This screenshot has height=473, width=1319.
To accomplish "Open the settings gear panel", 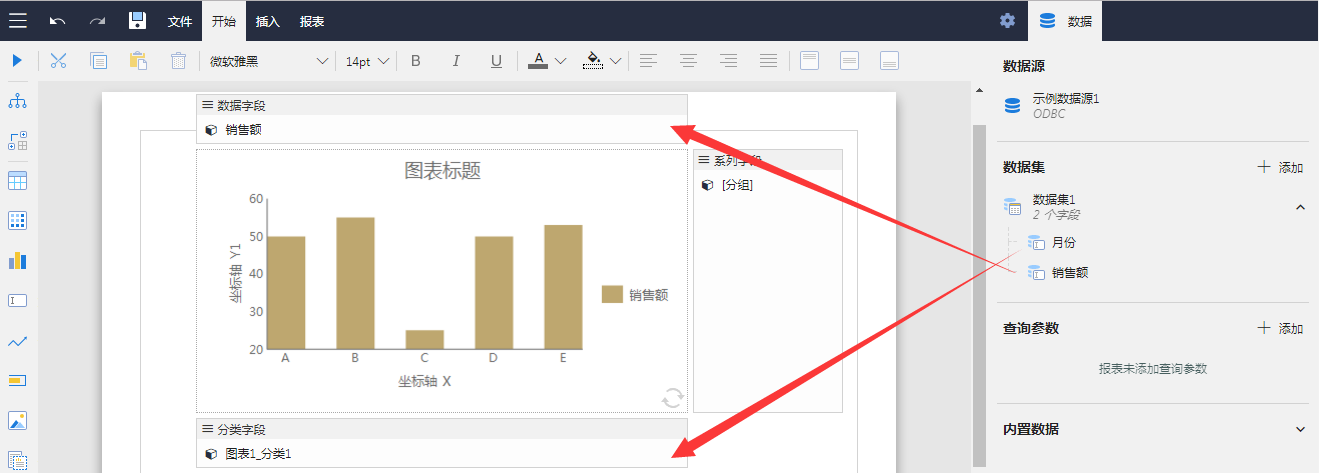I will (x=1007, y=21).
